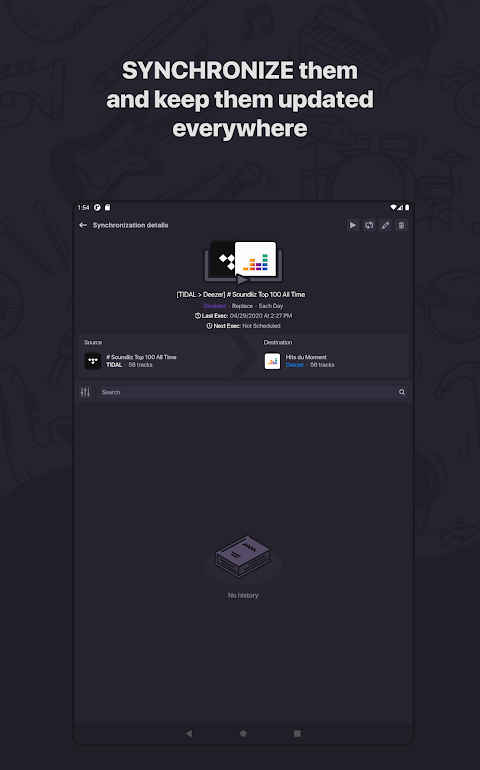Click the No history book illustration

tap(243, 557)
